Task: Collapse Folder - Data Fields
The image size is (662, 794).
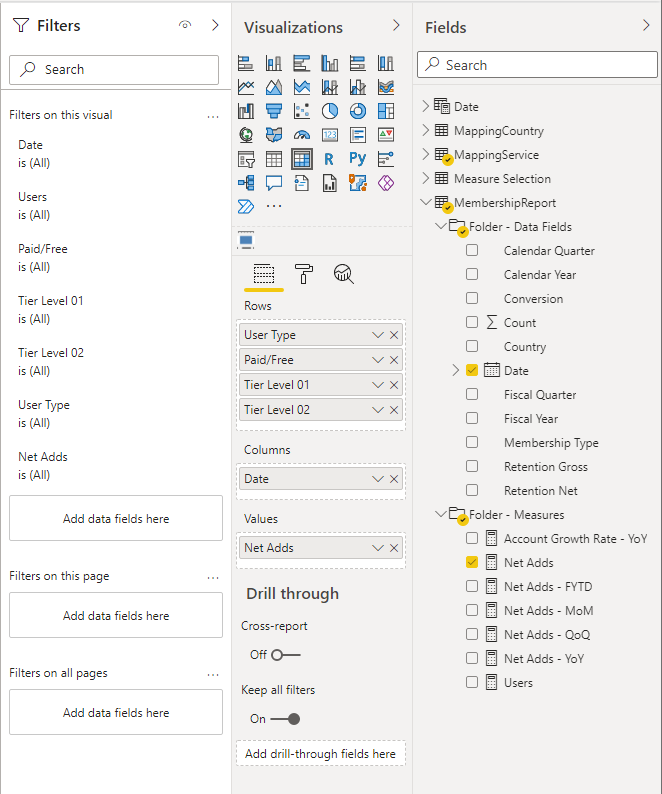Action: click(x=441, y=226)
